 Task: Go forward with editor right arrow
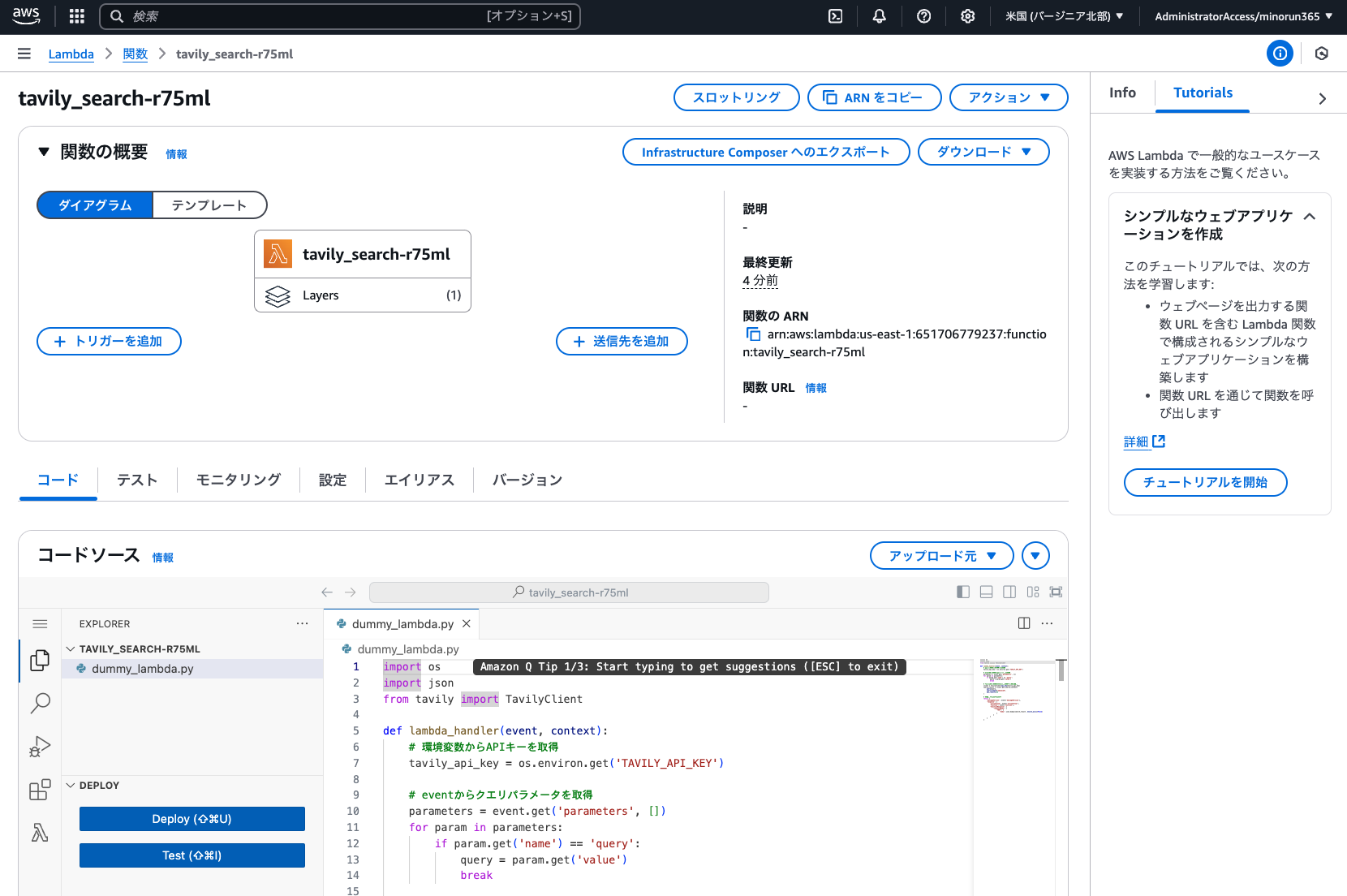(351, 592)
